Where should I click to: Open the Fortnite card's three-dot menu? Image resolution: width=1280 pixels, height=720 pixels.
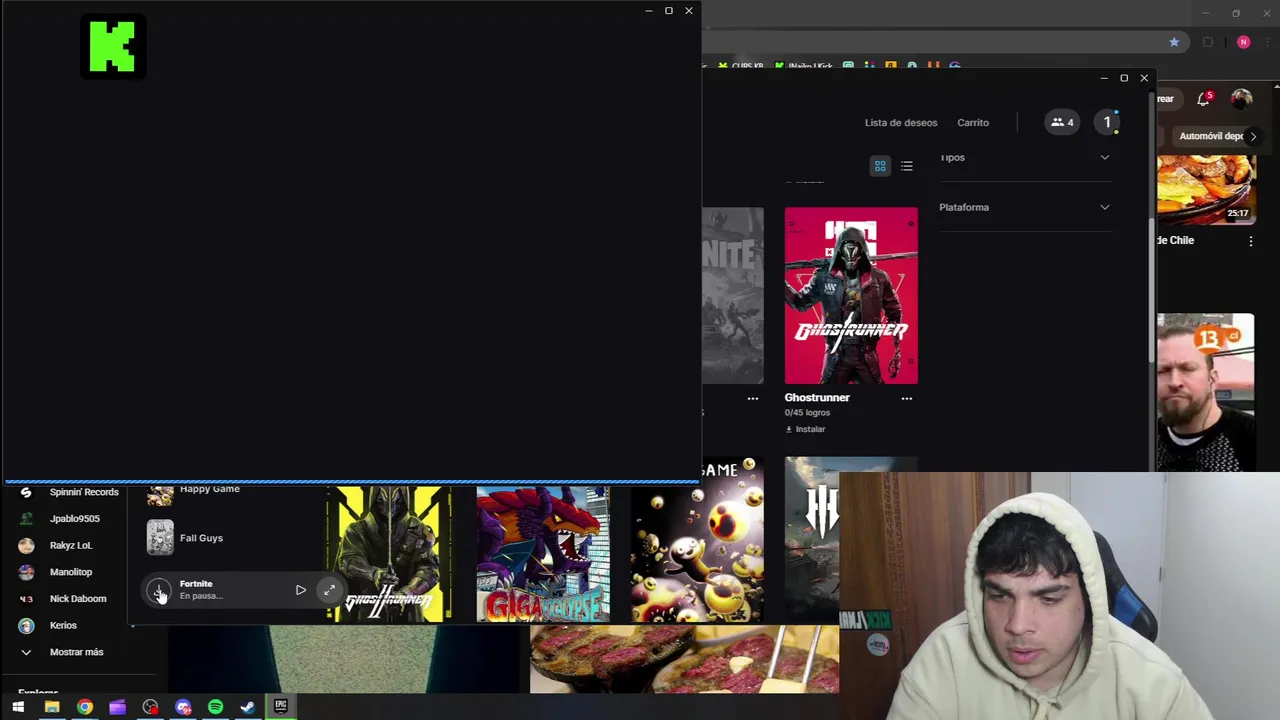[753, 398]
